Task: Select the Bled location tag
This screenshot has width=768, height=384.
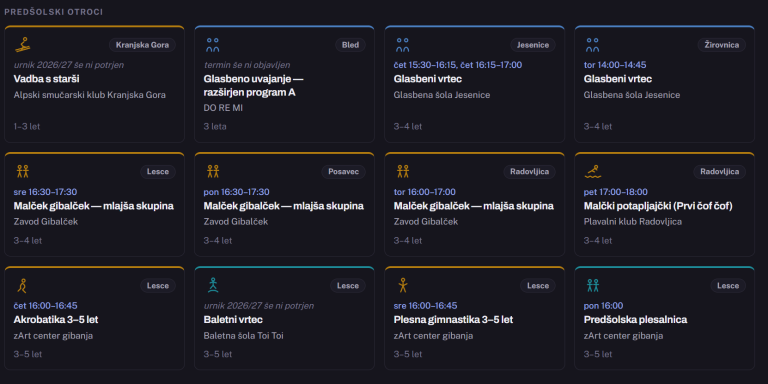Action: (x=350, y=45)
